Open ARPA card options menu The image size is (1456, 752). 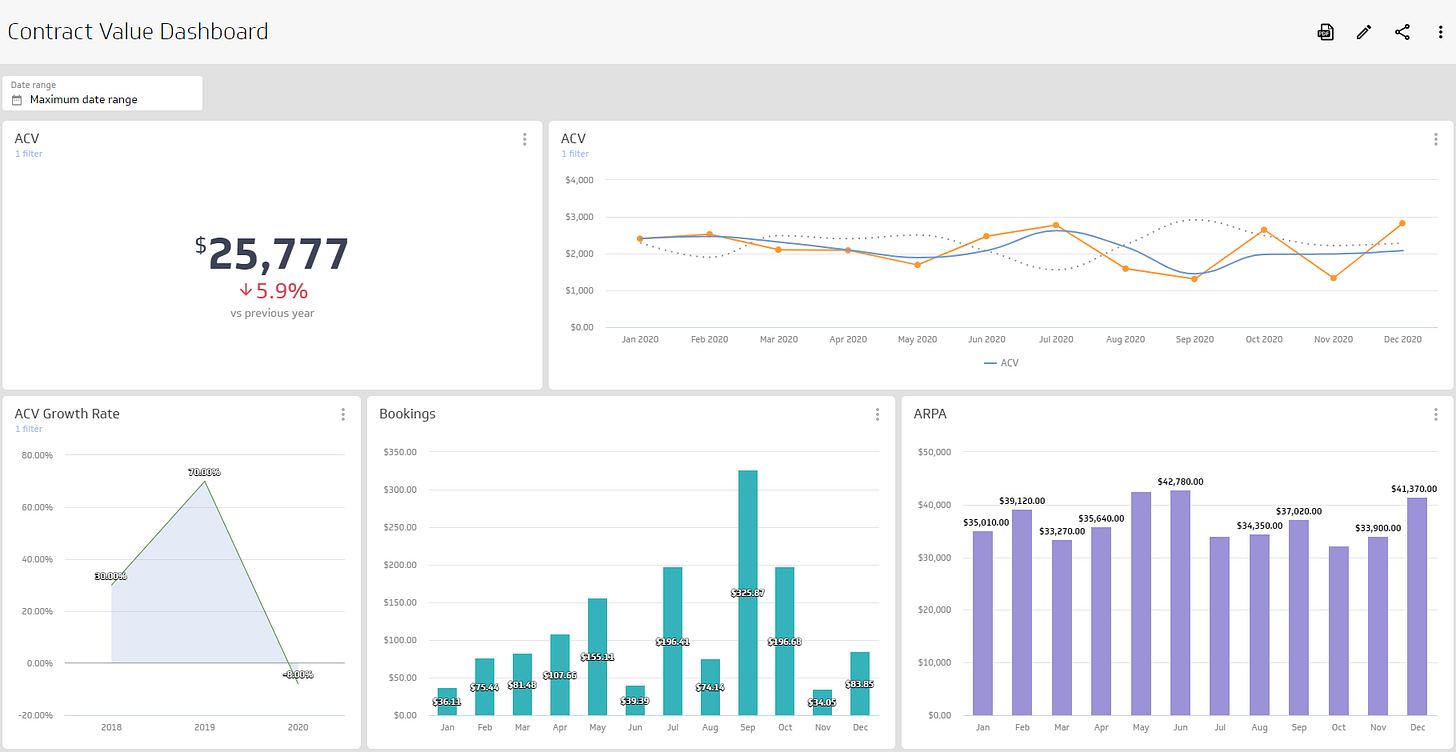pos(1436,414)
